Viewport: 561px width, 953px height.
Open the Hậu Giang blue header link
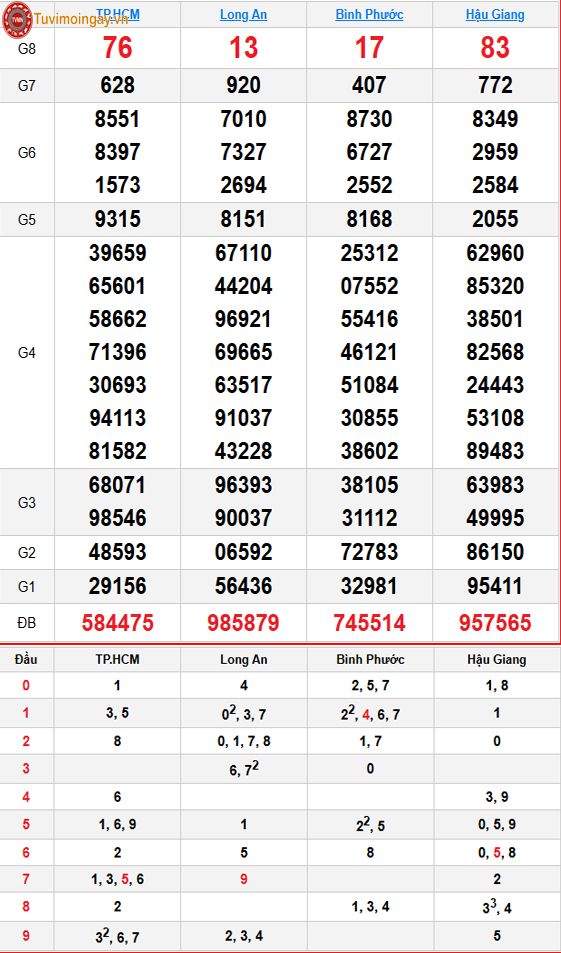[495, 14]
